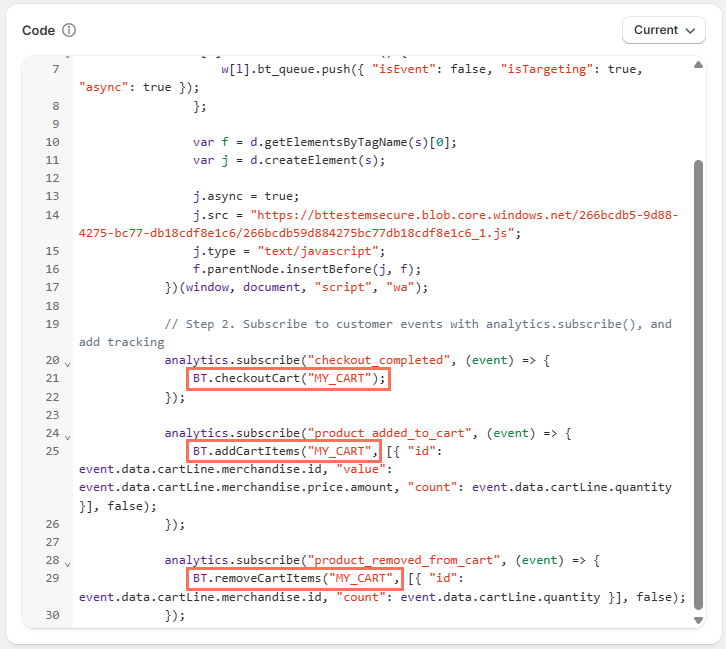Click line number 14 in the gutter

(x=52, y=215)
